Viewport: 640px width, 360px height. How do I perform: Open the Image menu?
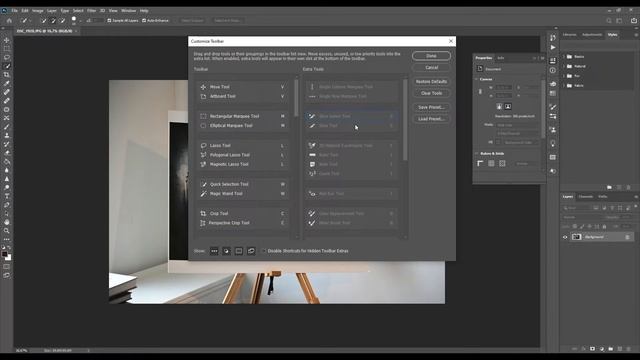click(x=38, y=11)
